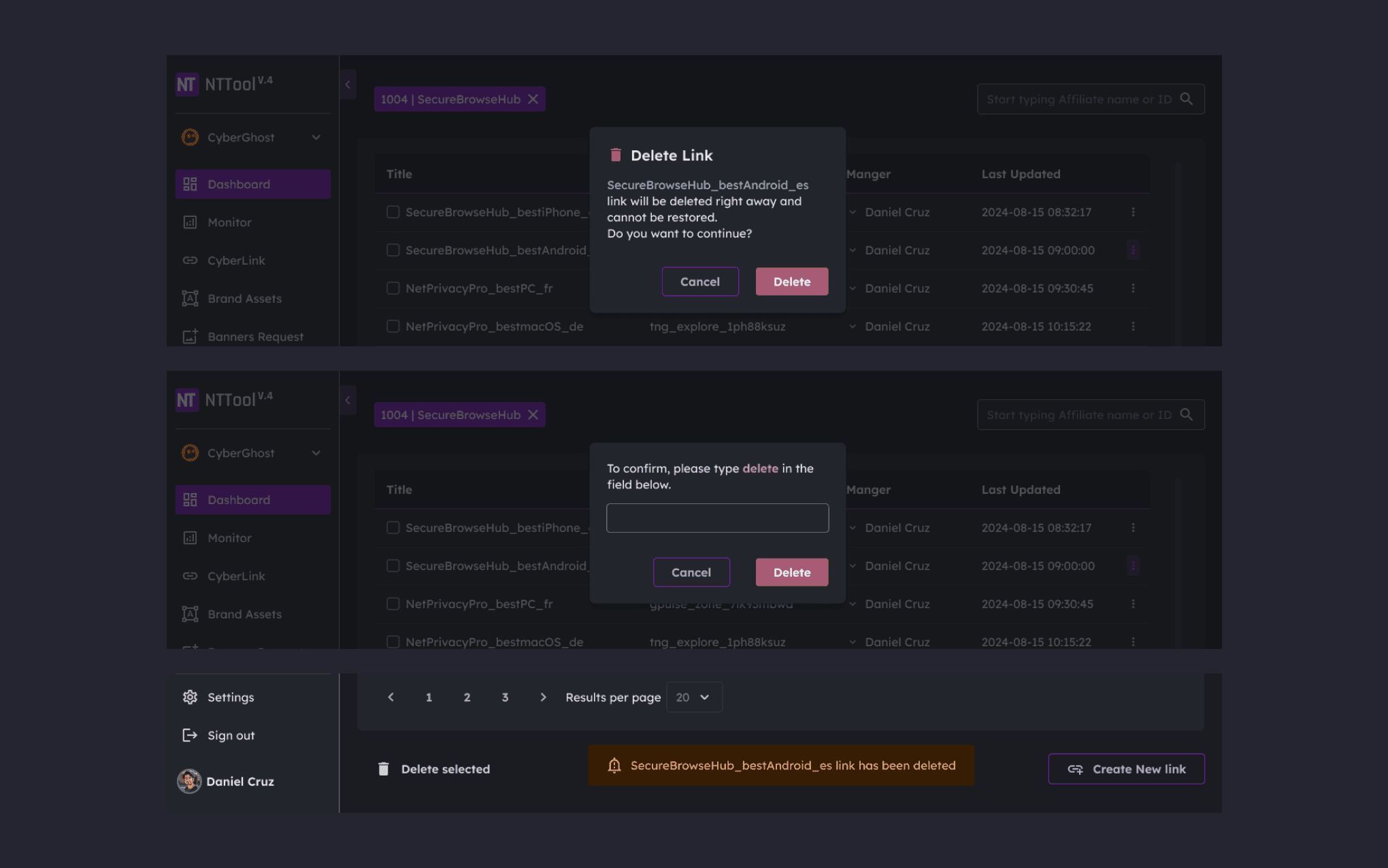Click the Sign out icon
The height and width of the screenshot is (868, 1388).
[190, 735]
